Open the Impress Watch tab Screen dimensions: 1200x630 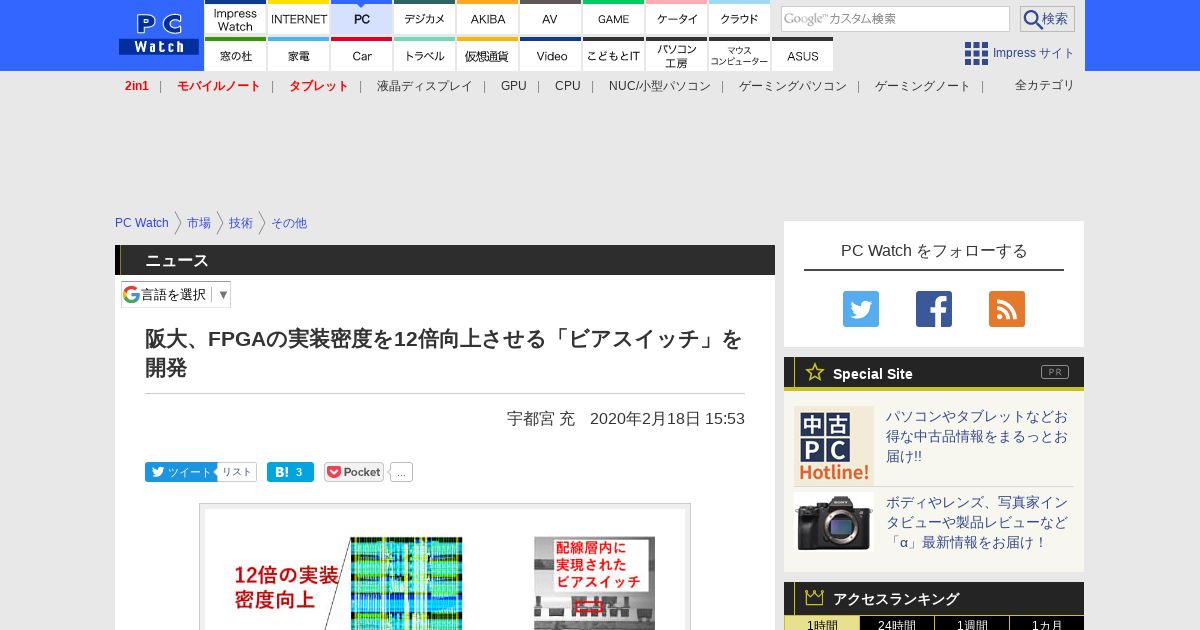[235, 19]
